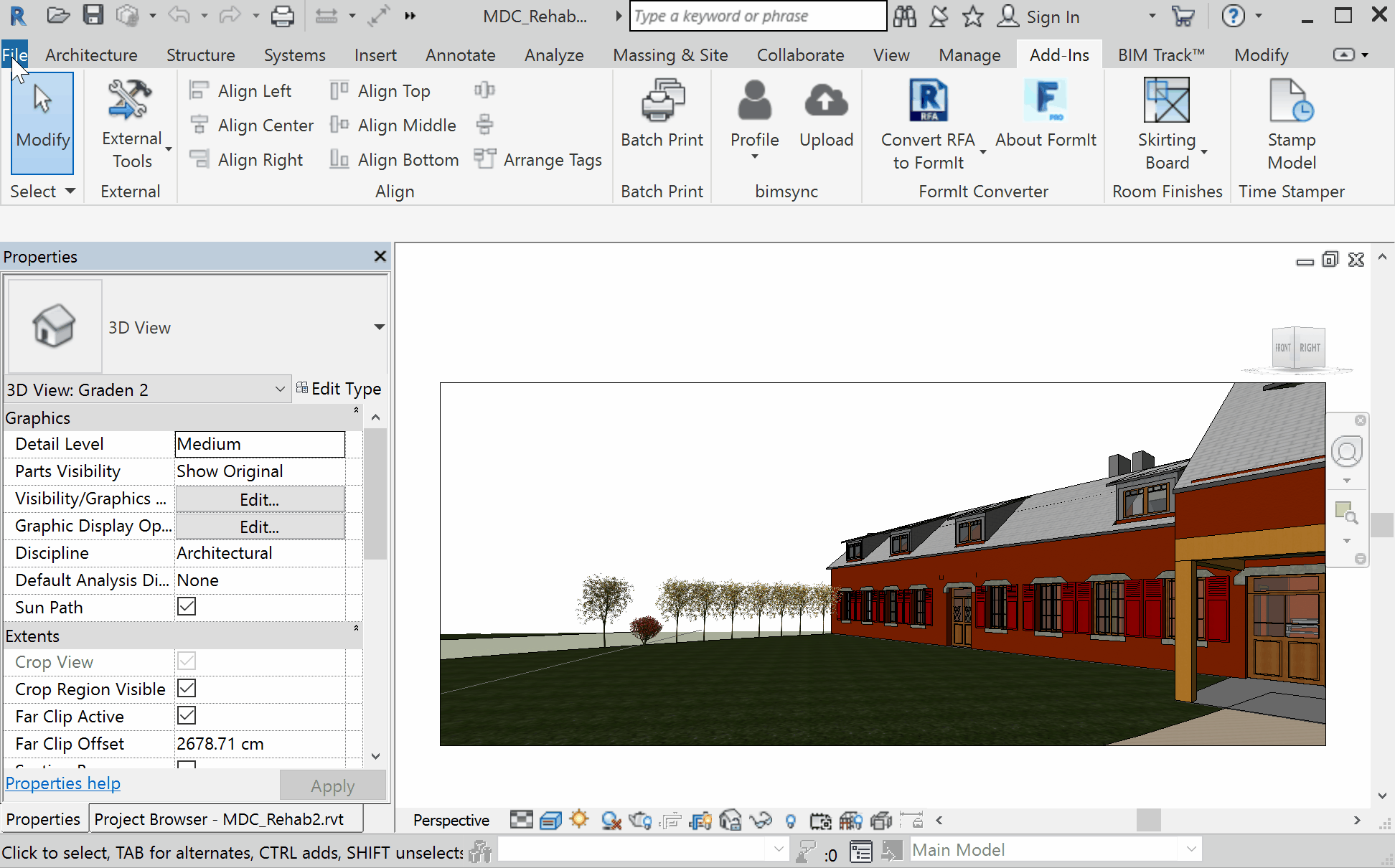Toggle Sun Path icon in view control bar
This screenshot has width=1395, height=868.
point(579,819)
